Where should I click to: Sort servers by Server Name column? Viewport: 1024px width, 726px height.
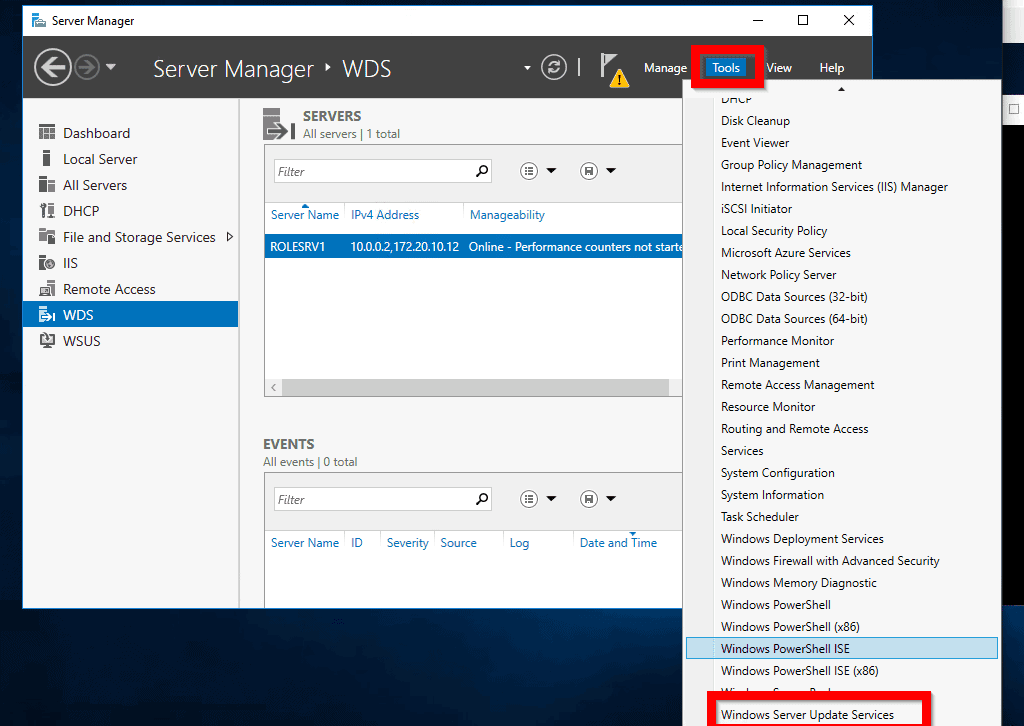pyautogui.click(x=304, y=215)
